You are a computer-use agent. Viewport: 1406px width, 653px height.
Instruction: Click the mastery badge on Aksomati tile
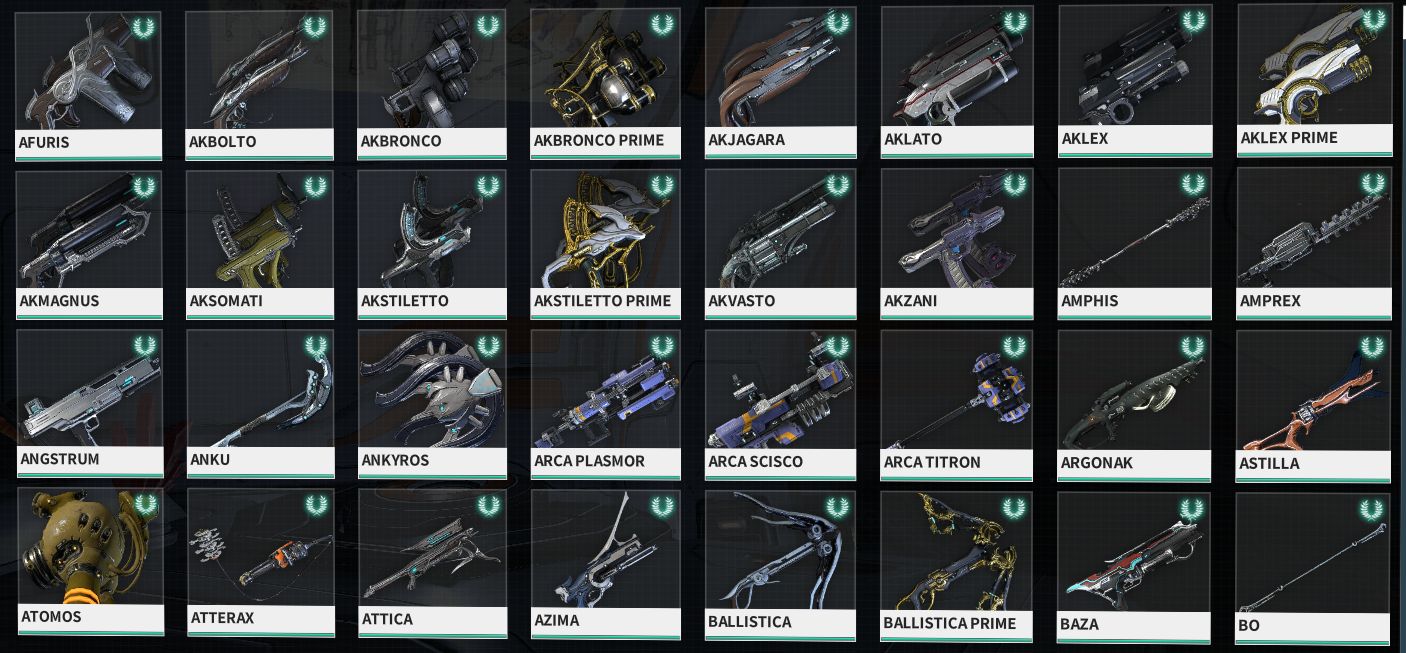click(x=317, y=188)
